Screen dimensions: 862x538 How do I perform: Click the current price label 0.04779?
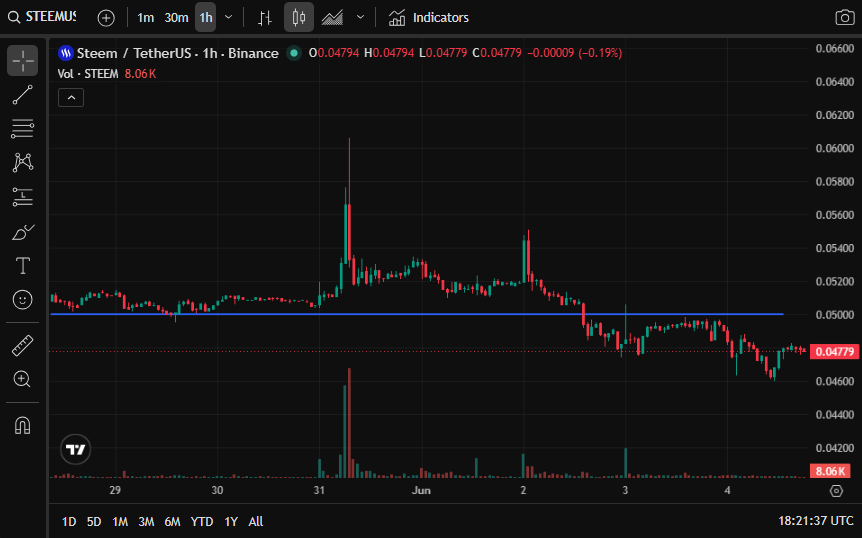coord(835,352)
